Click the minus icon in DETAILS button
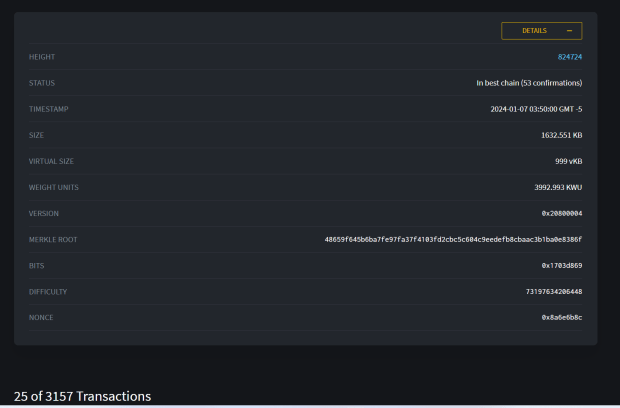Screen dimensions: 620x408 pos(569,31)
